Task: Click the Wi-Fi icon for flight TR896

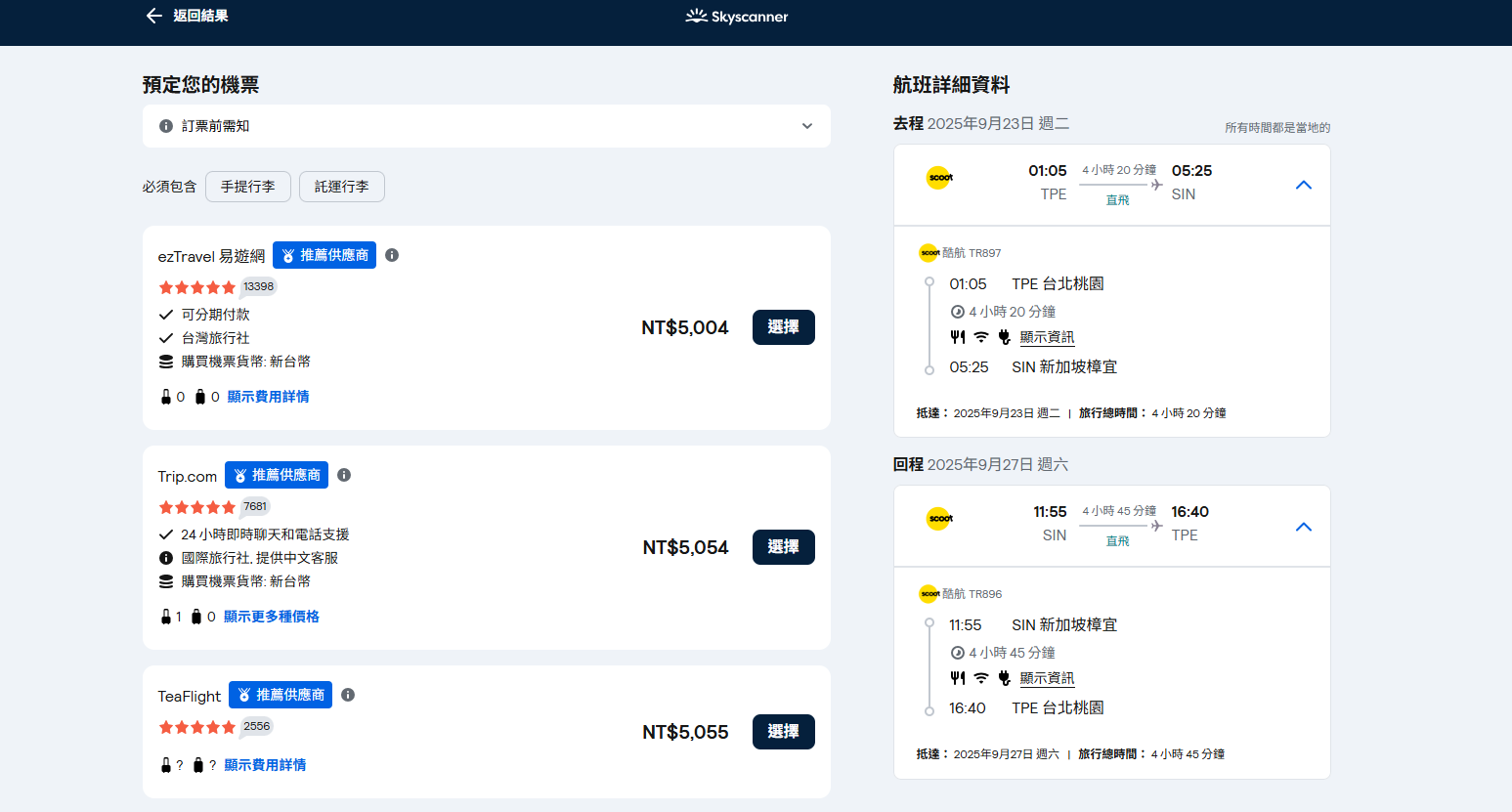Action: 981,678
